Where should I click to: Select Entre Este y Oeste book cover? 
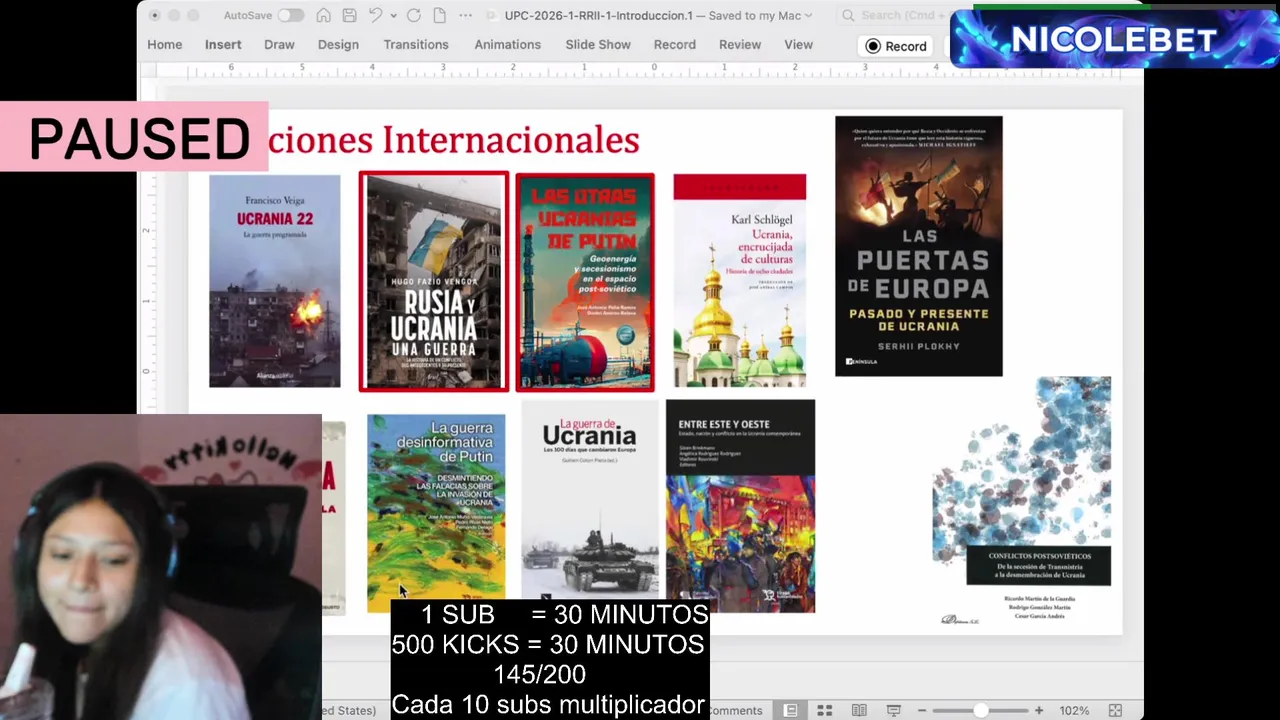click(x=740, y=506)
